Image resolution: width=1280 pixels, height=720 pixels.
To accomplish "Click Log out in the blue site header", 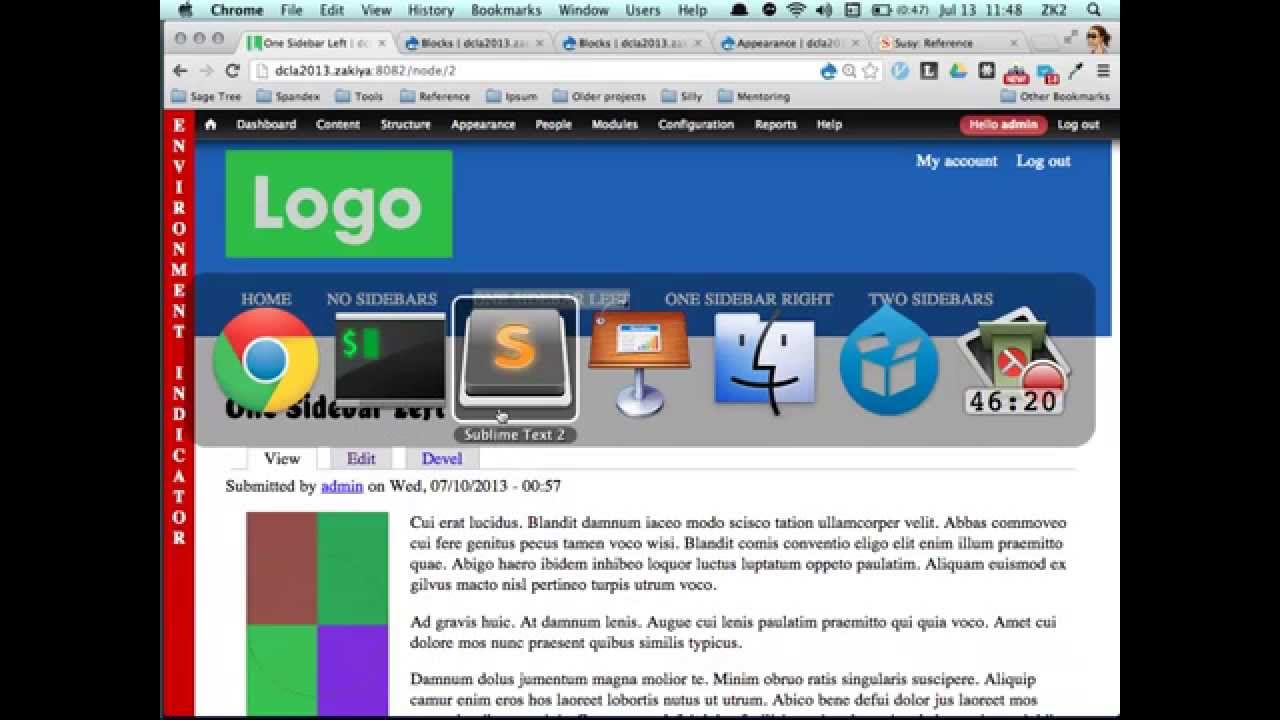I will tap(1043, 161).
